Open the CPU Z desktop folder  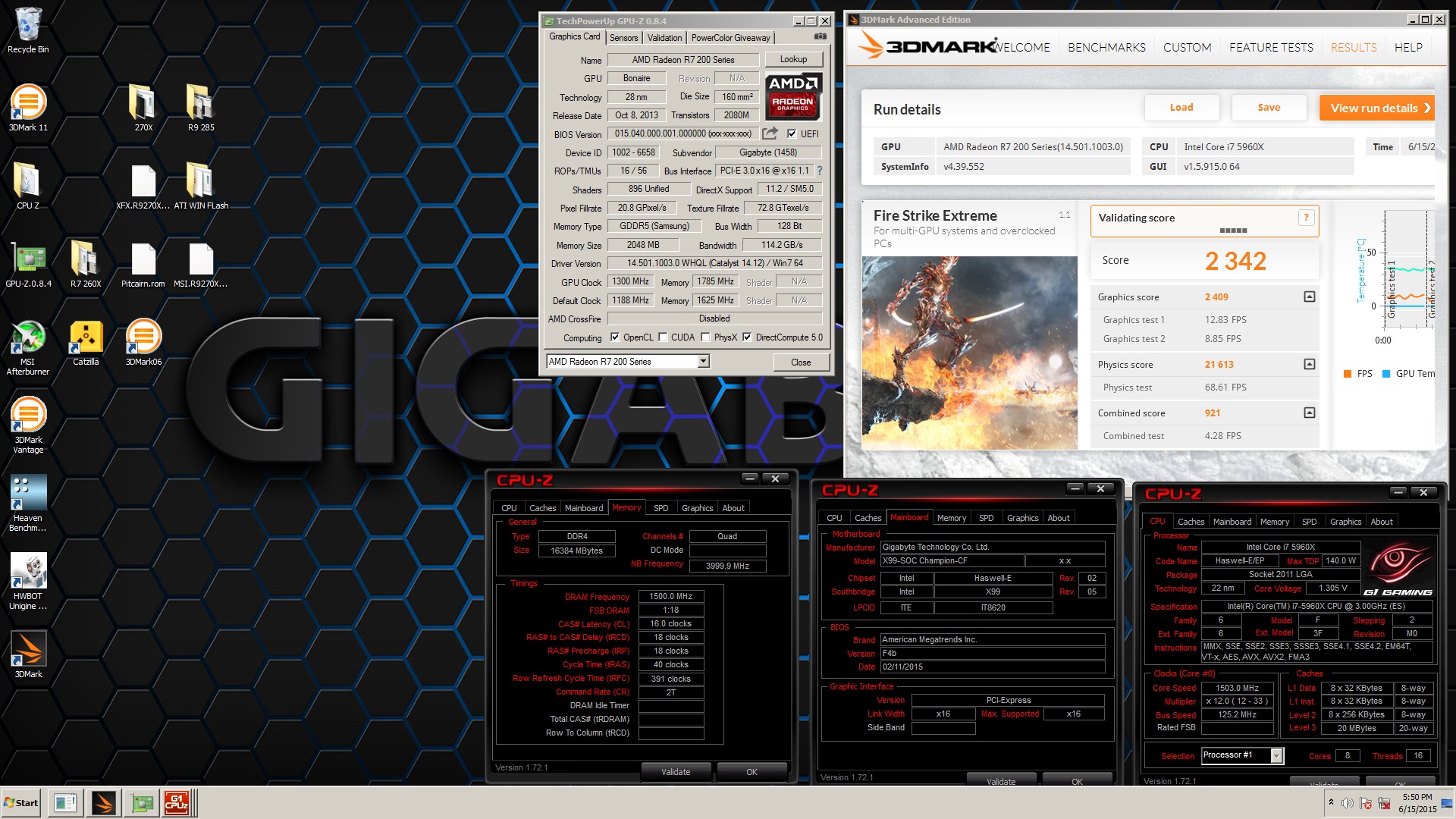click(28, 187)
